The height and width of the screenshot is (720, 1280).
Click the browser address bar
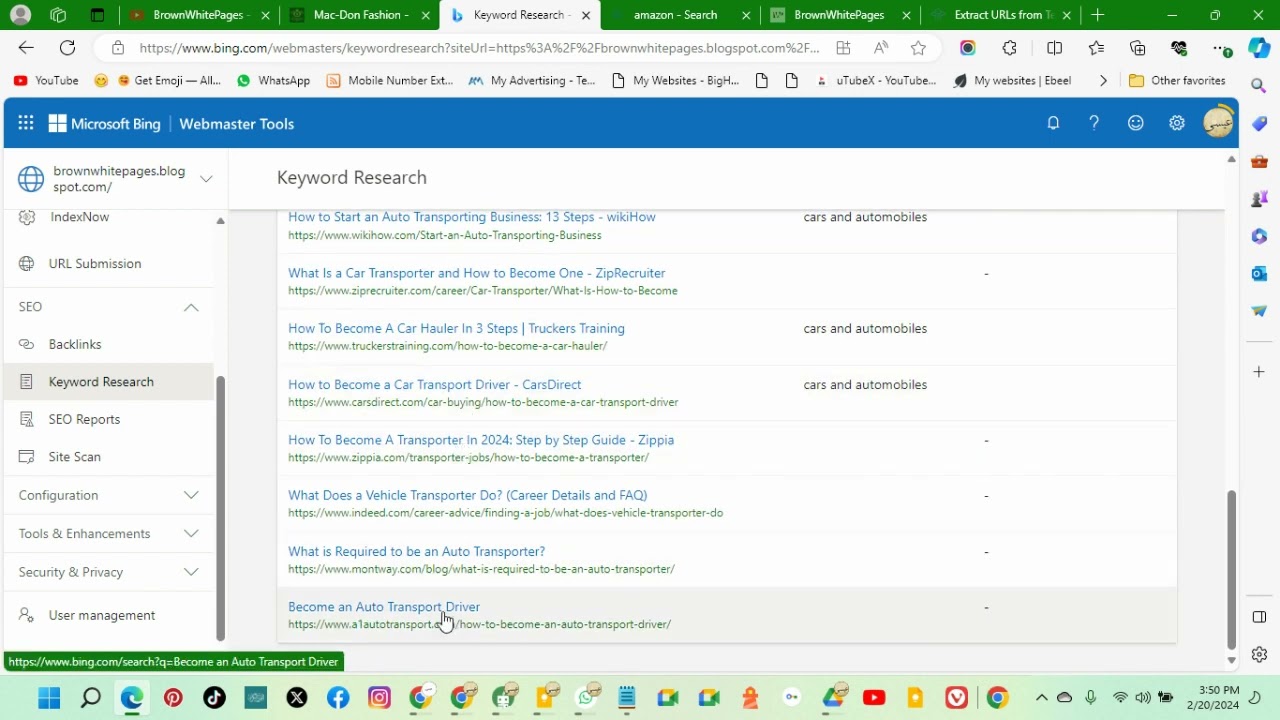[x=479, y=48]
